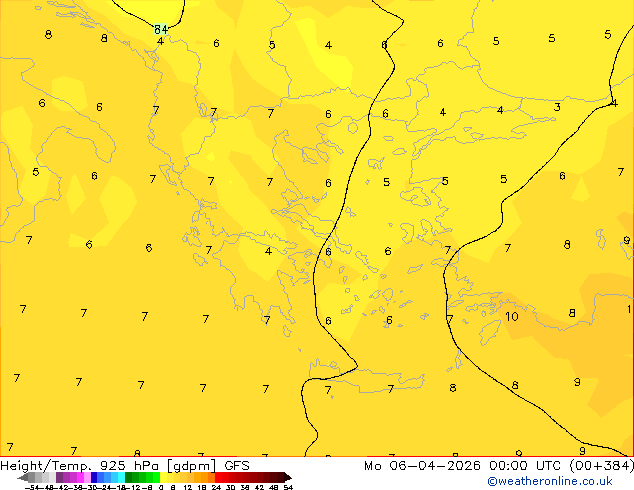The image size is (634, 490).
Task: Click the temperature value '10' on the map
Action: tap(512, 316)
